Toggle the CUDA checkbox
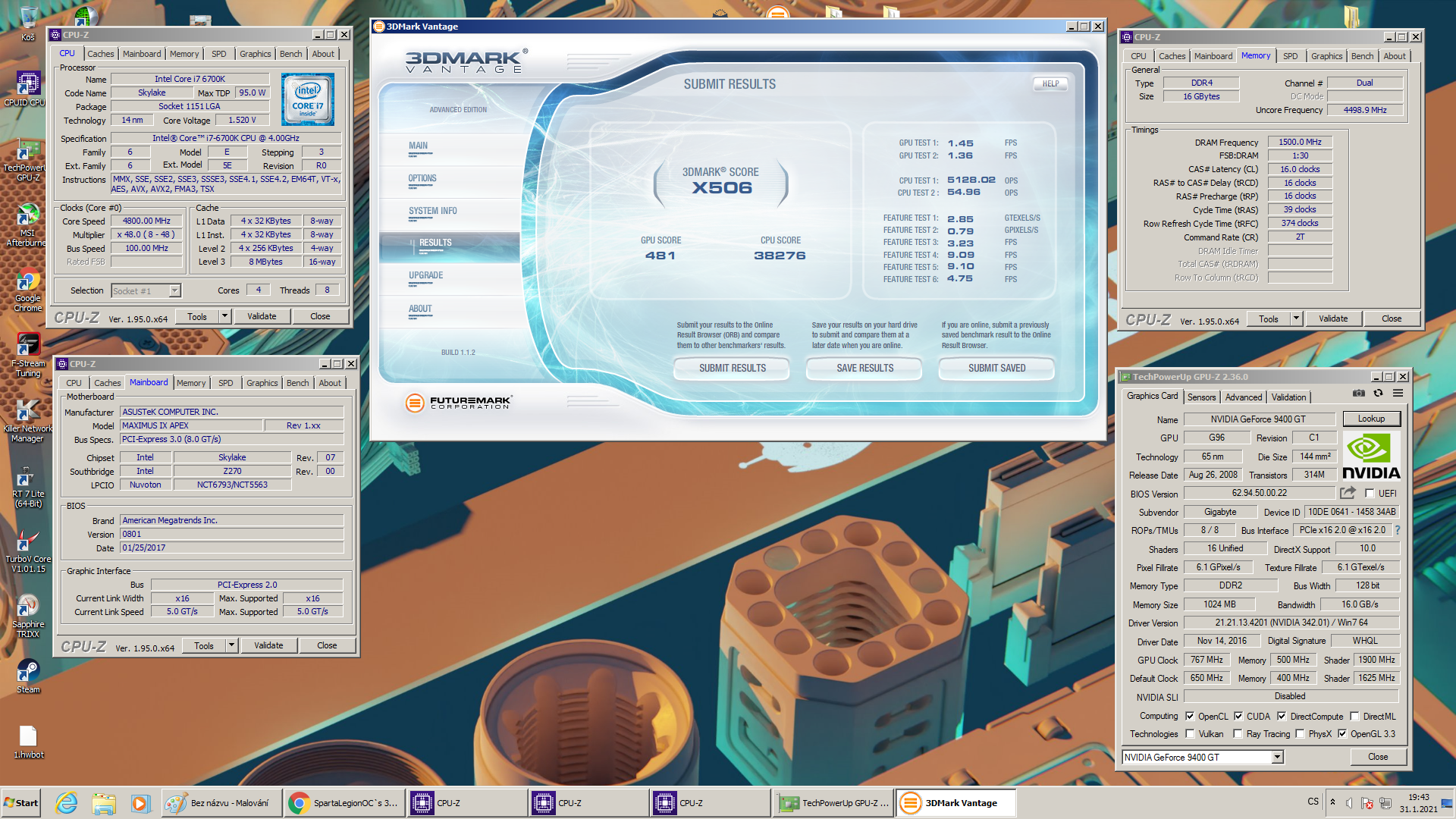The image size is (1456, 819). click(1238, 716)
